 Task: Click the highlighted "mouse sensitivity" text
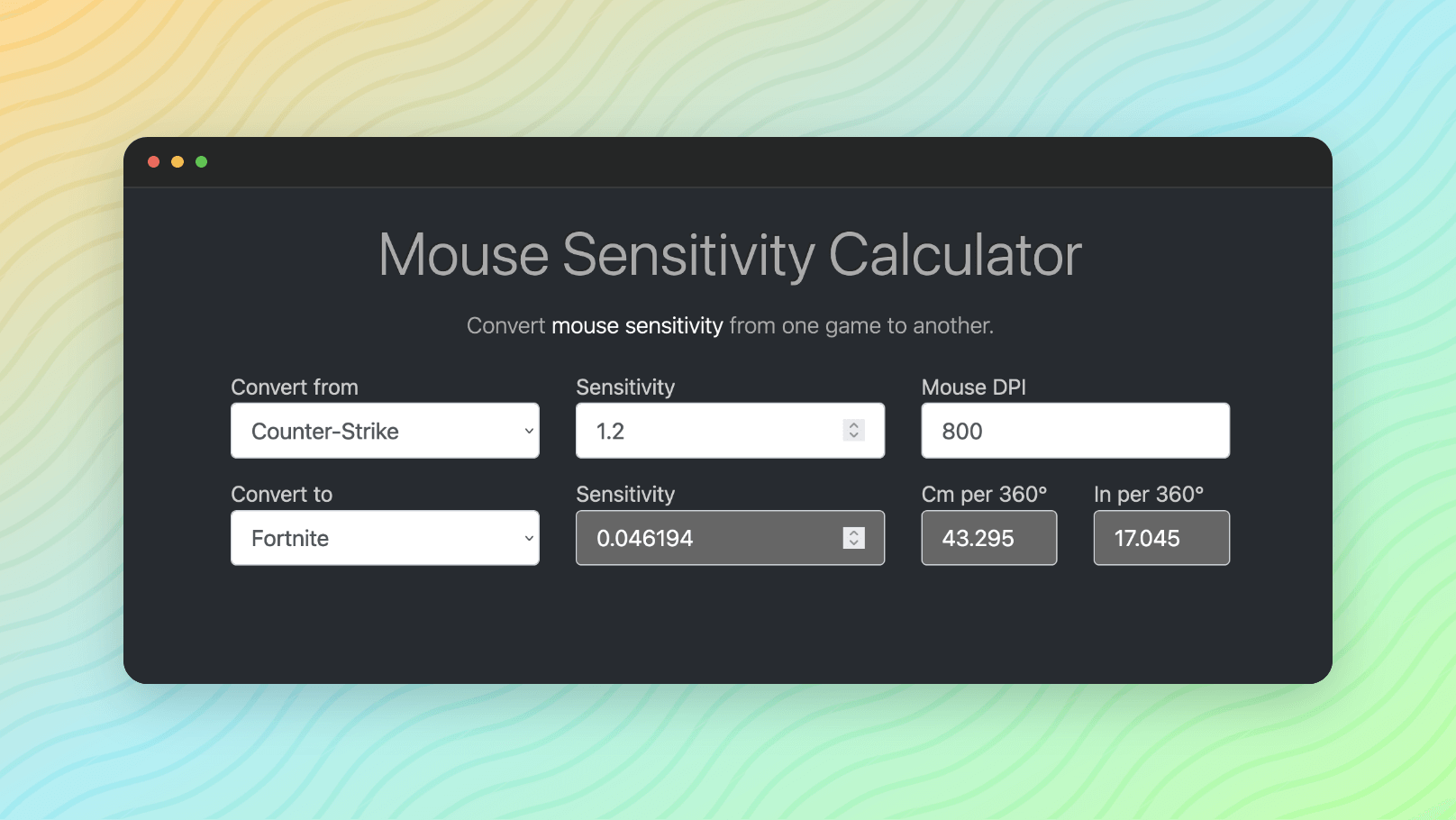(637, 325)
